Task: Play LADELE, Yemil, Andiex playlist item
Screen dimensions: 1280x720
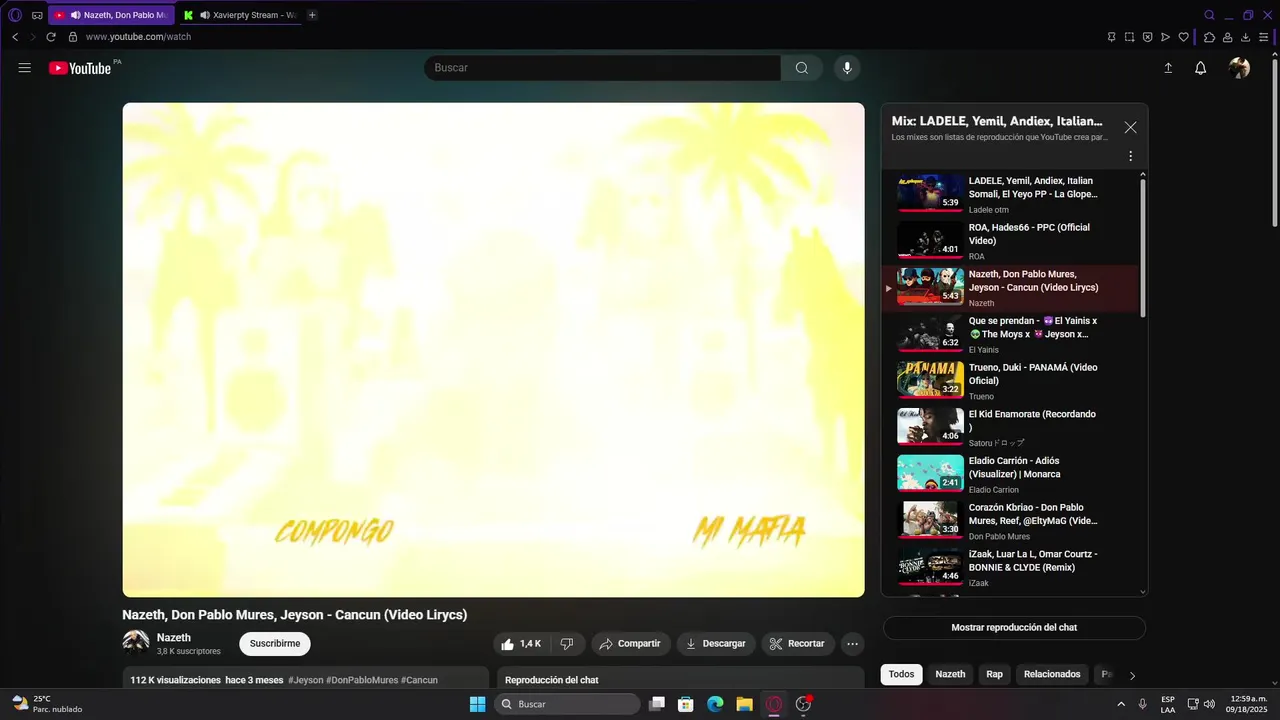Action: point(1010,195)
